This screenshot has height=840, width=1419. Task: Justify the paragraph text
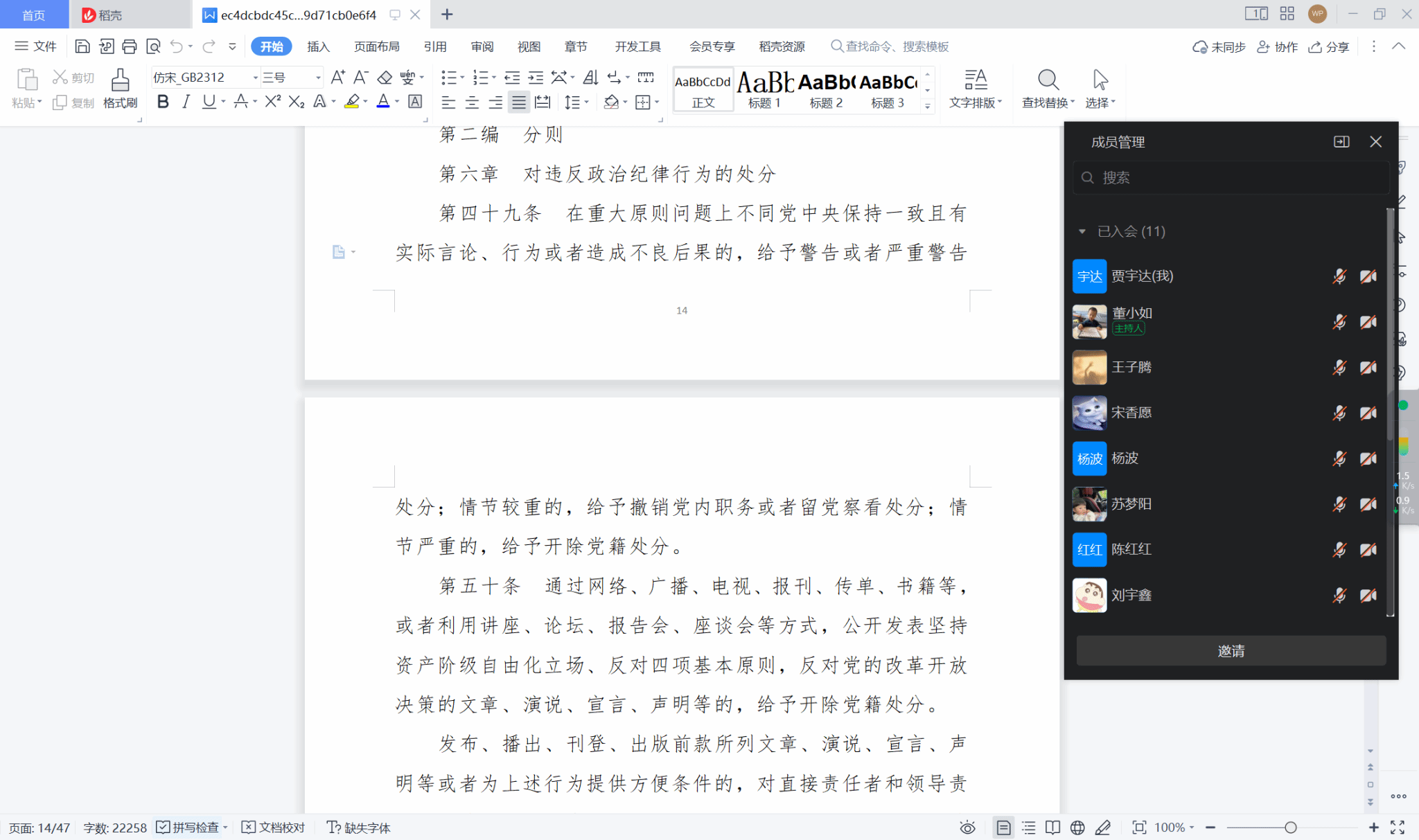[519, 102]
